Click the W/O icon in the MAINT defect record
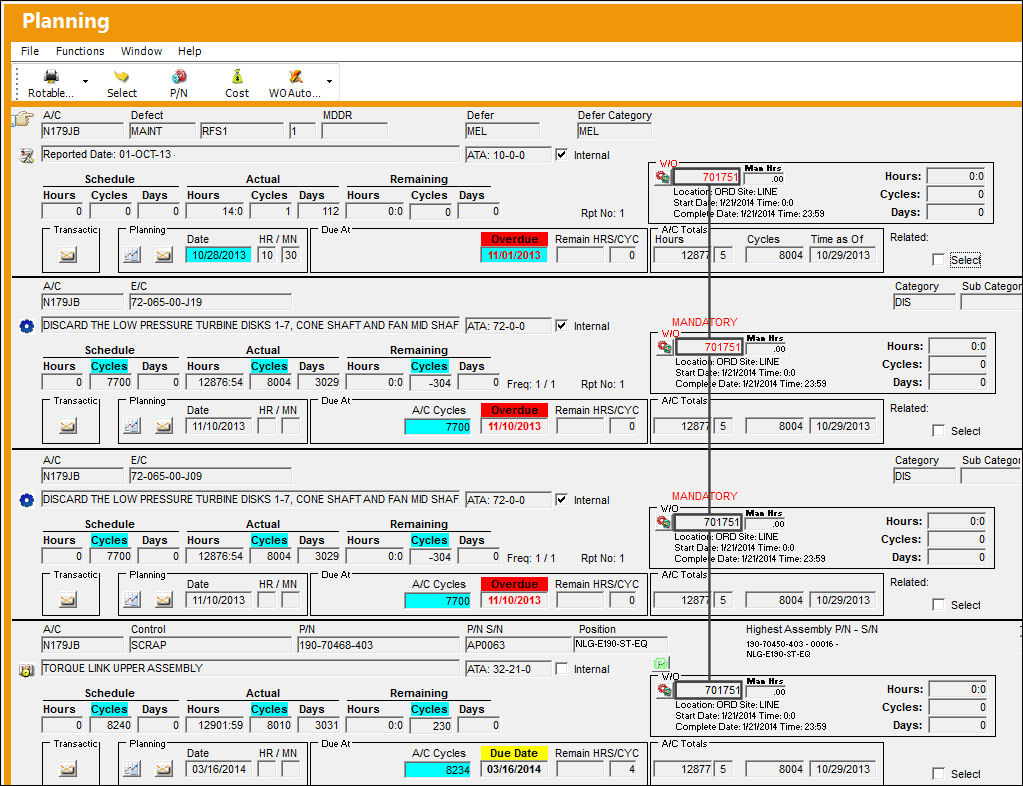 663,177
